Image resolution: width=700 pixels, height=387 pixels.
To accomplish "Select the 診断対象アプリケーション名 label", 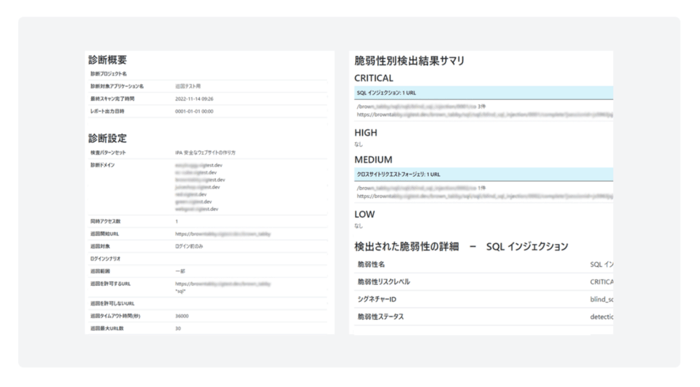I will click(x=117, y=86).
